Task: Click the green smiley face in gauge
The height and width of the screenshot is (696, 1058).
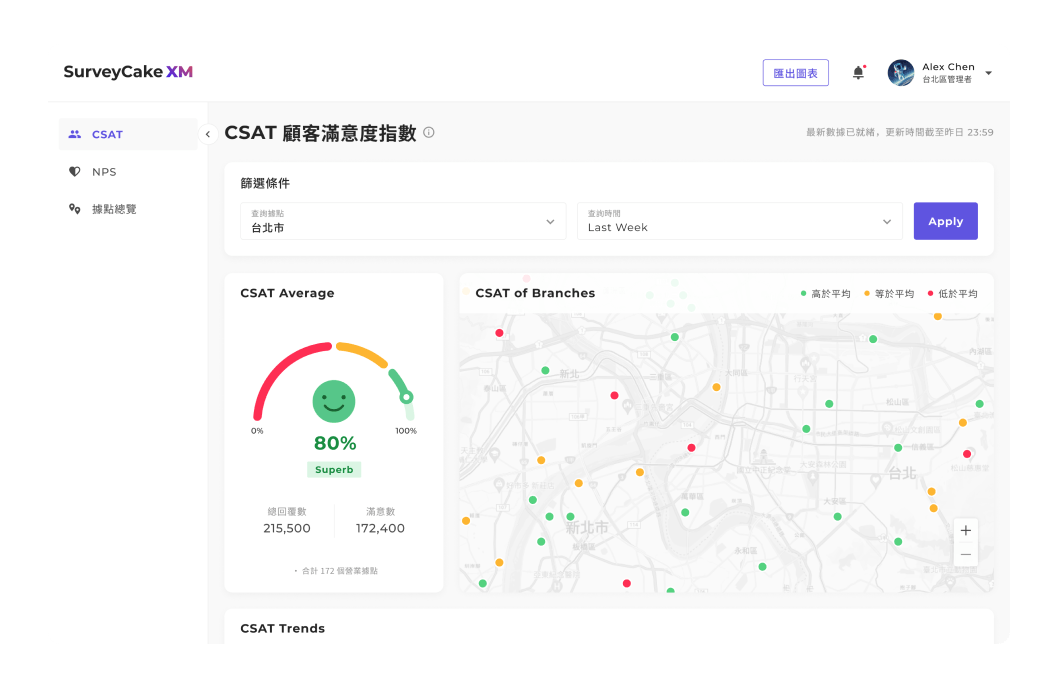Action: [x=334, y=401]
